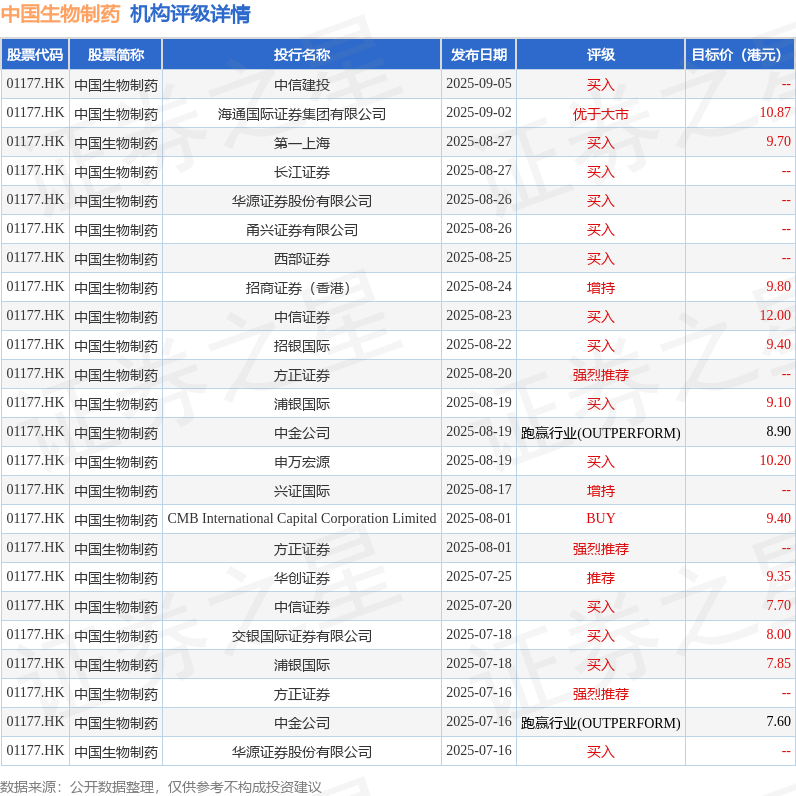Click the date 2025-07-25
Viewport: 796px width, 796px height.
pos(479,576)
